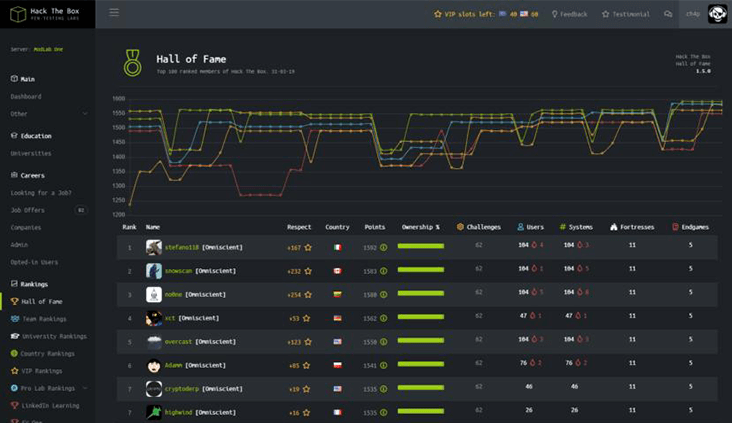Click respect star for snowscan
Screen dimensions: 732x423
(308, 271)
